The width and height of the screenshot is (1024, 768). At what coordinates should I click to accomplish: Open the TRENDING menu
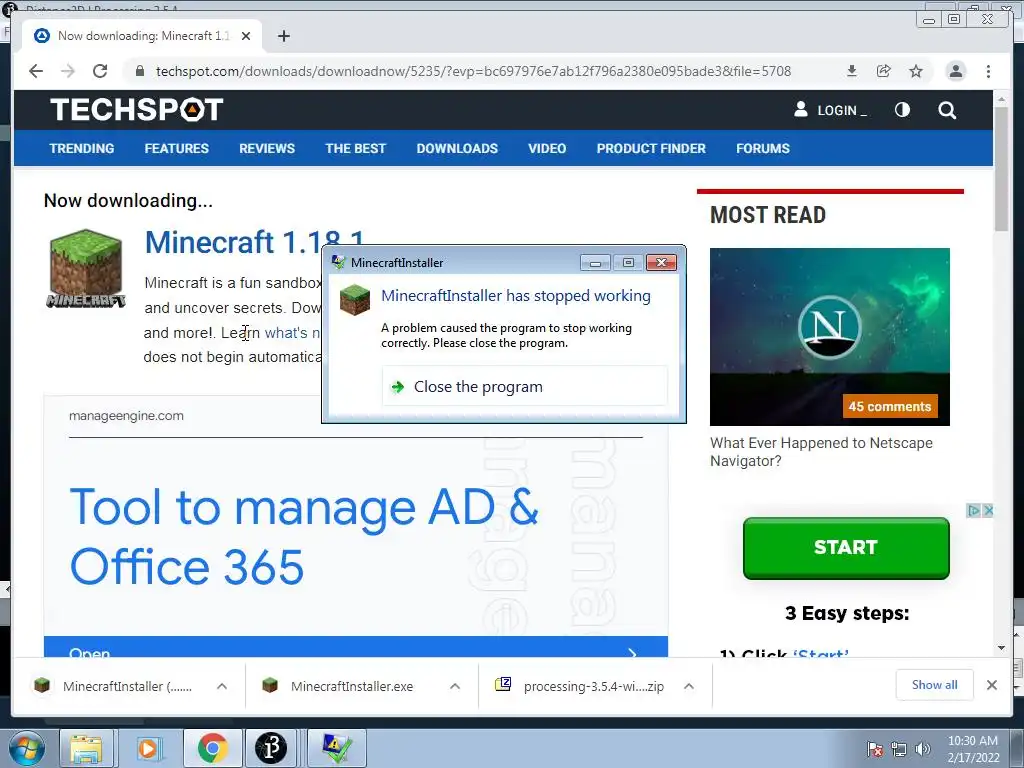(x=82, y=148)
